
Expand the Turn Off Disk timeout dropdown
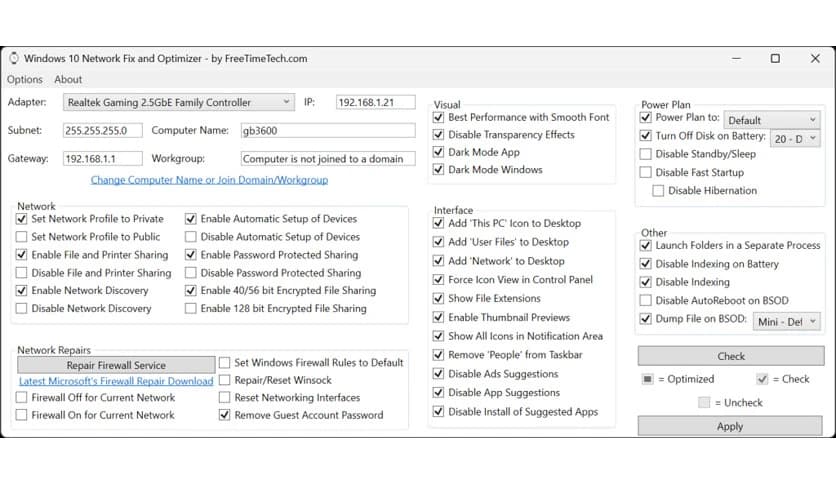pos(795,139)
